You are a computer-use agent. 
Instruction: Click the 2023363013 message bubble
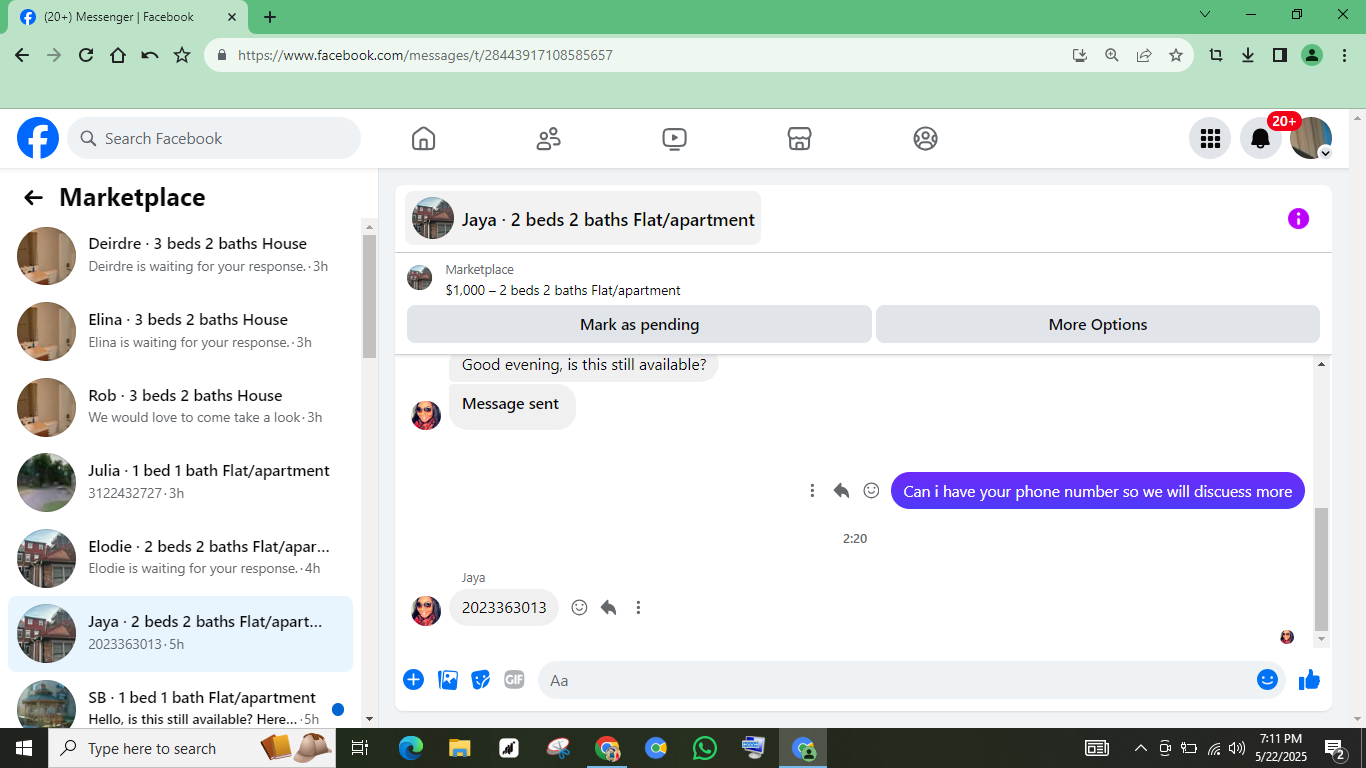pyautogui.click(x=504, y=607)
